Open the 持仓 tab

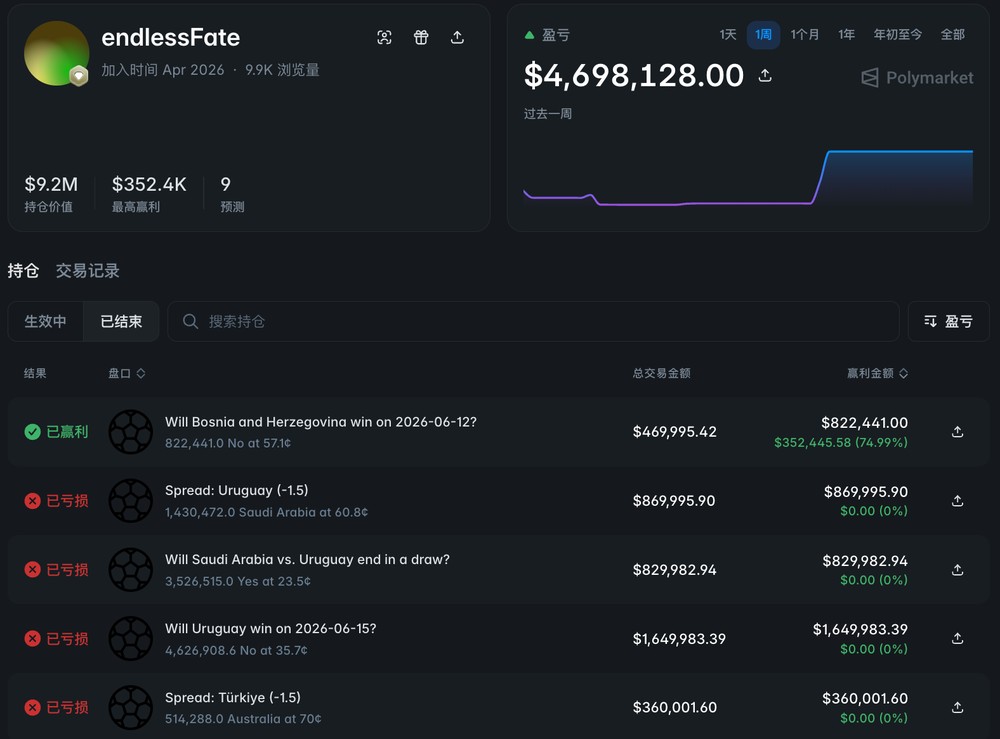point(24,270)
